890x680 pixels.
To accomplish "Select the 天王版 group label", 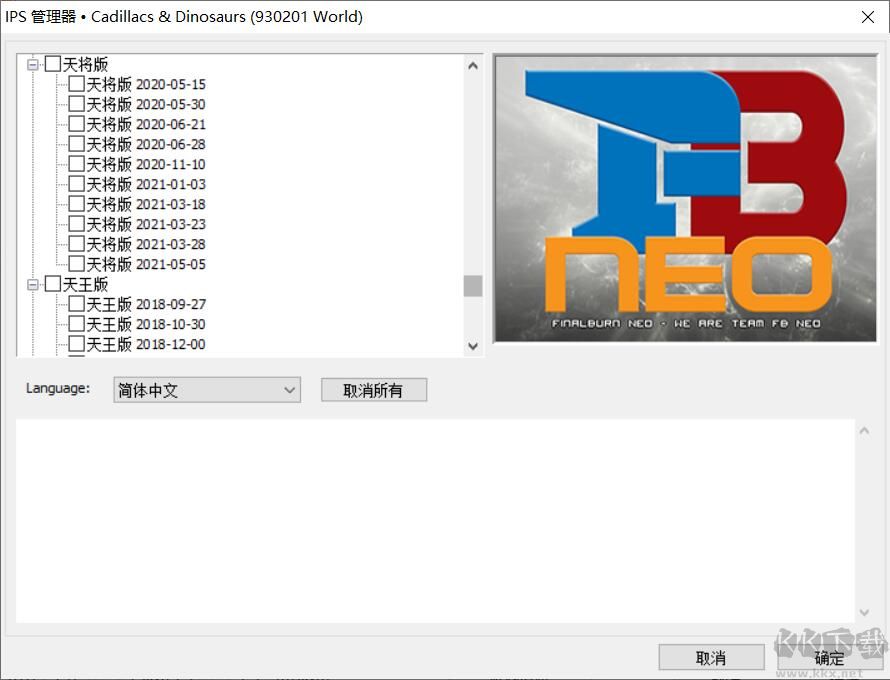I will point(85,284).
